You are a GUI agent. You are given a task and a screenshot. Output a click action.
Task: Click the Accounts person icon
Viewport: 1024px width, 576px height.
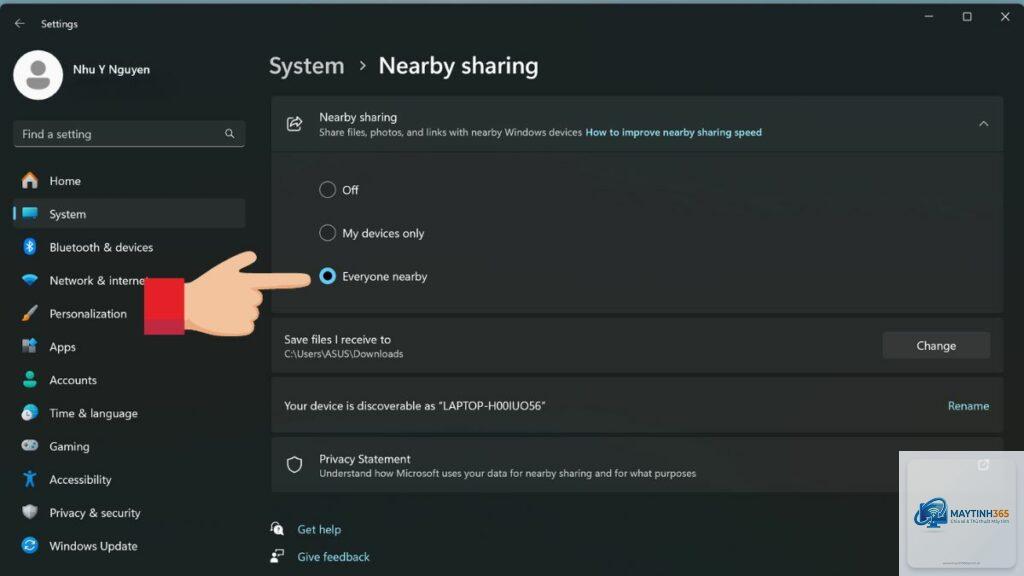[x=30, y=380]
